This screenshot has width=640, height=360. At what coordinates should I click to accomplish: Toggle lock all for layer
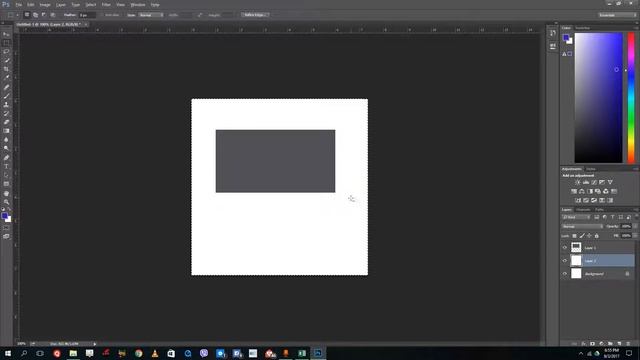[x=597, y=236]
